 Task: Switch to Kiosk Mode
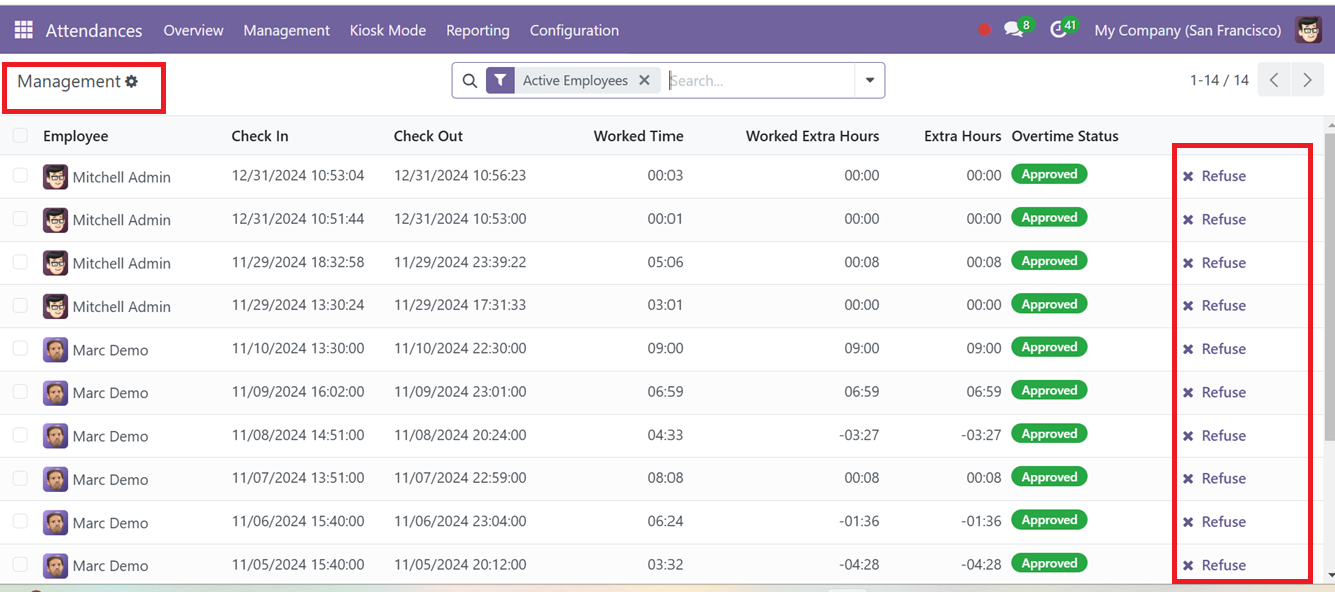388,30
